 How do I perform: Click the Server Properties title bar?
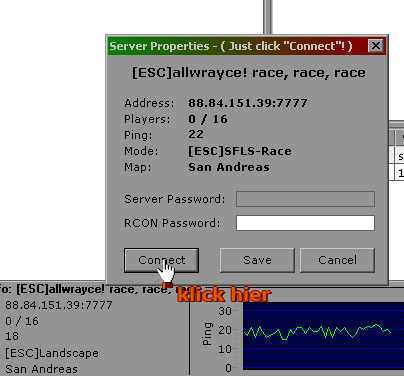point(237,46)
